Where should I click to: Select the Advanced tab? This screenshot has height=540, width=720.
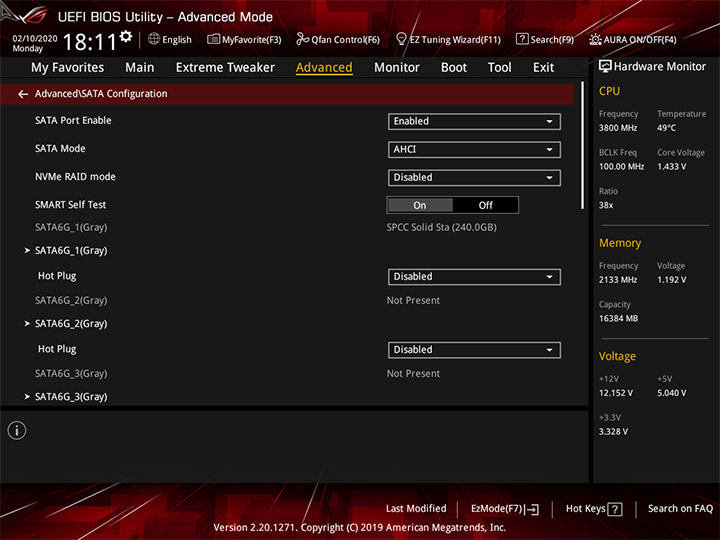324,68
